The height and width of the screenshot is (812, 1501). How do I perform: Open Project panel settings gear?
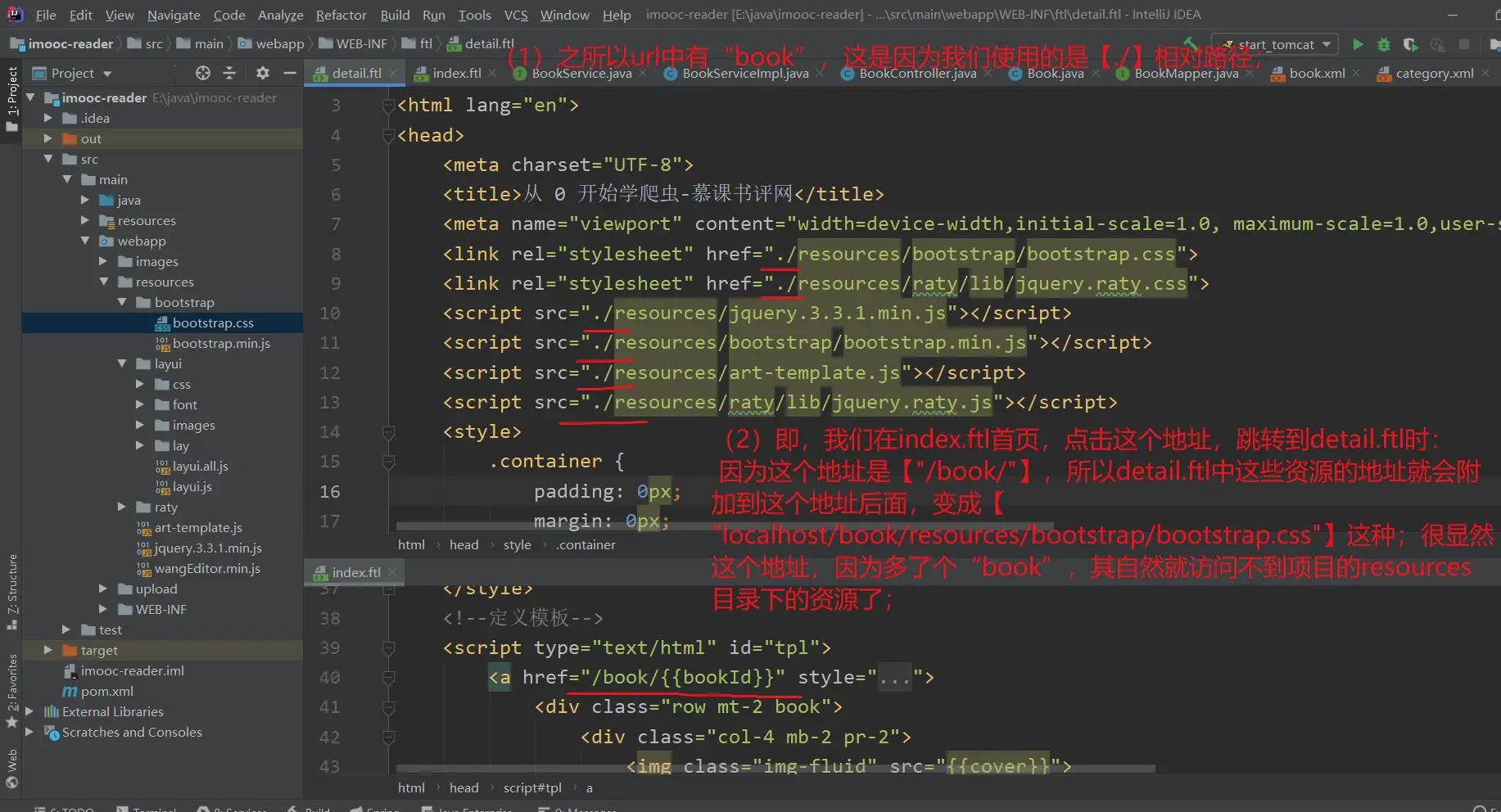[x=262, y=73]
